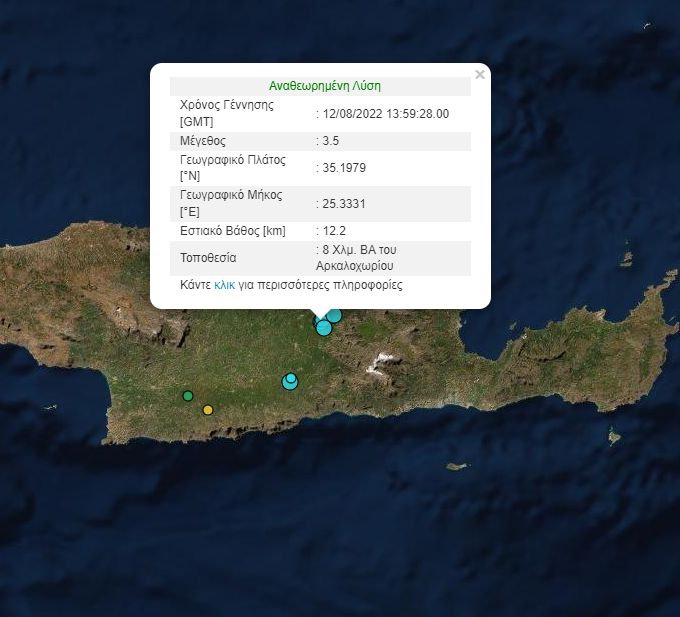
Task: Click the 'Μέγεθος' row label
Action: tap(203, 141)
